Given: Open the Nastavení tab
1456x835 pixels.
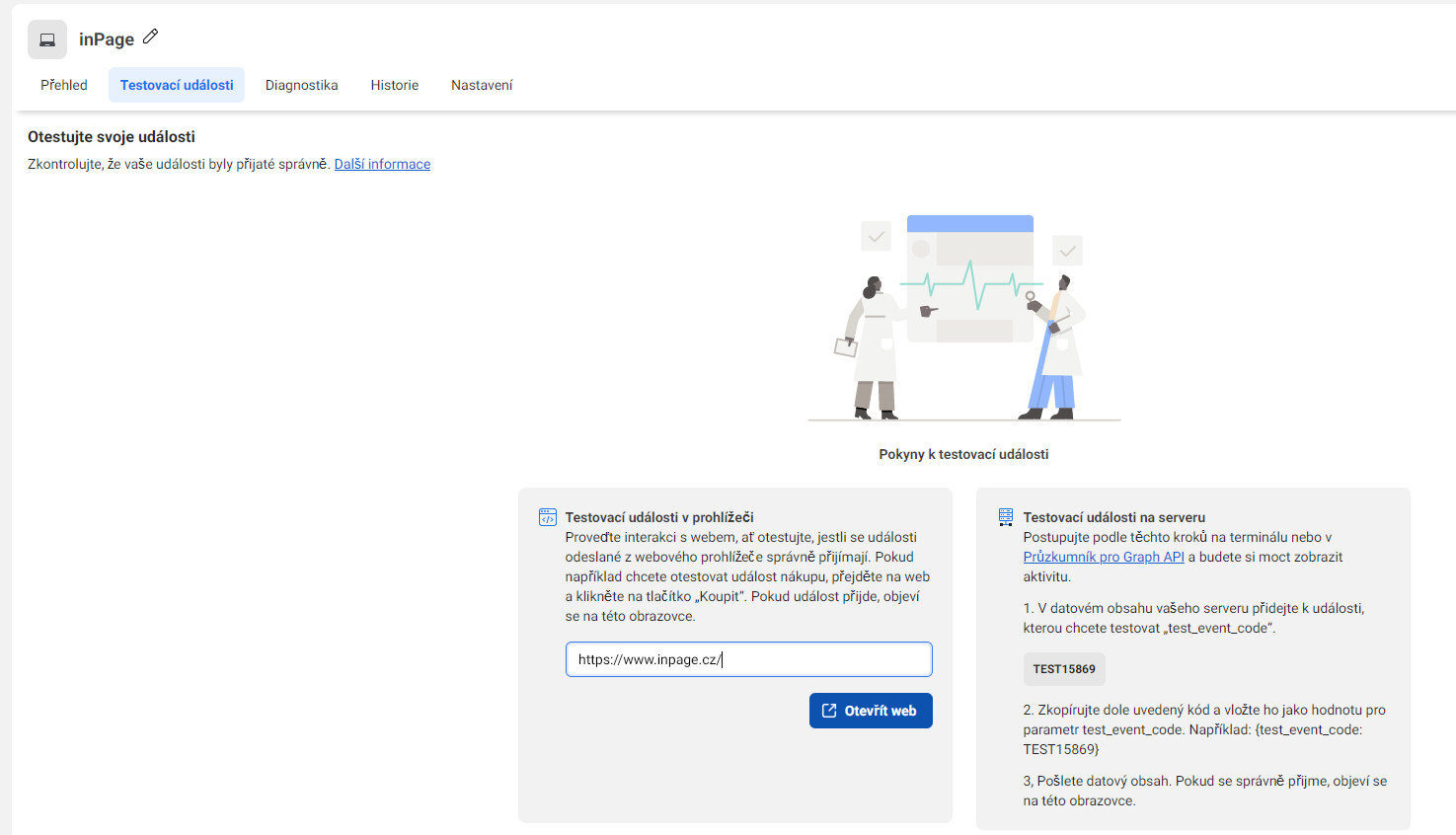Looking at the screenshot, I should coord(482,85).
